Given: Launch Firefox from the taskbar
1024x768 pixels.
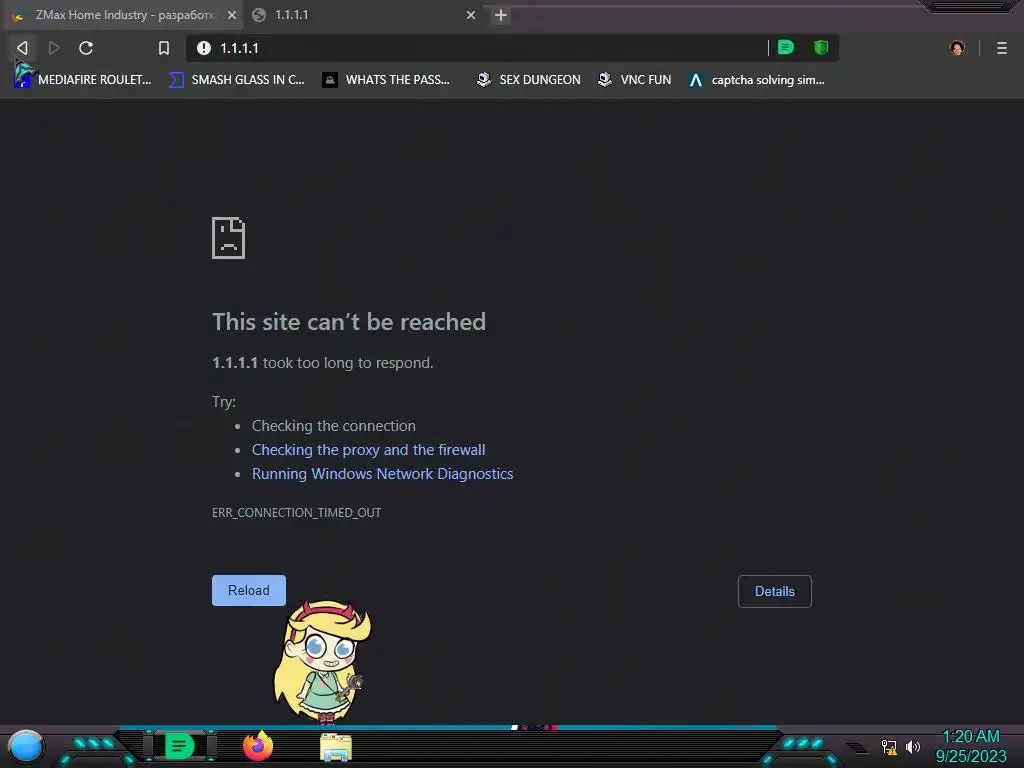Looking at the screenshot, I should pyautogui.click(x=258, y=746).
